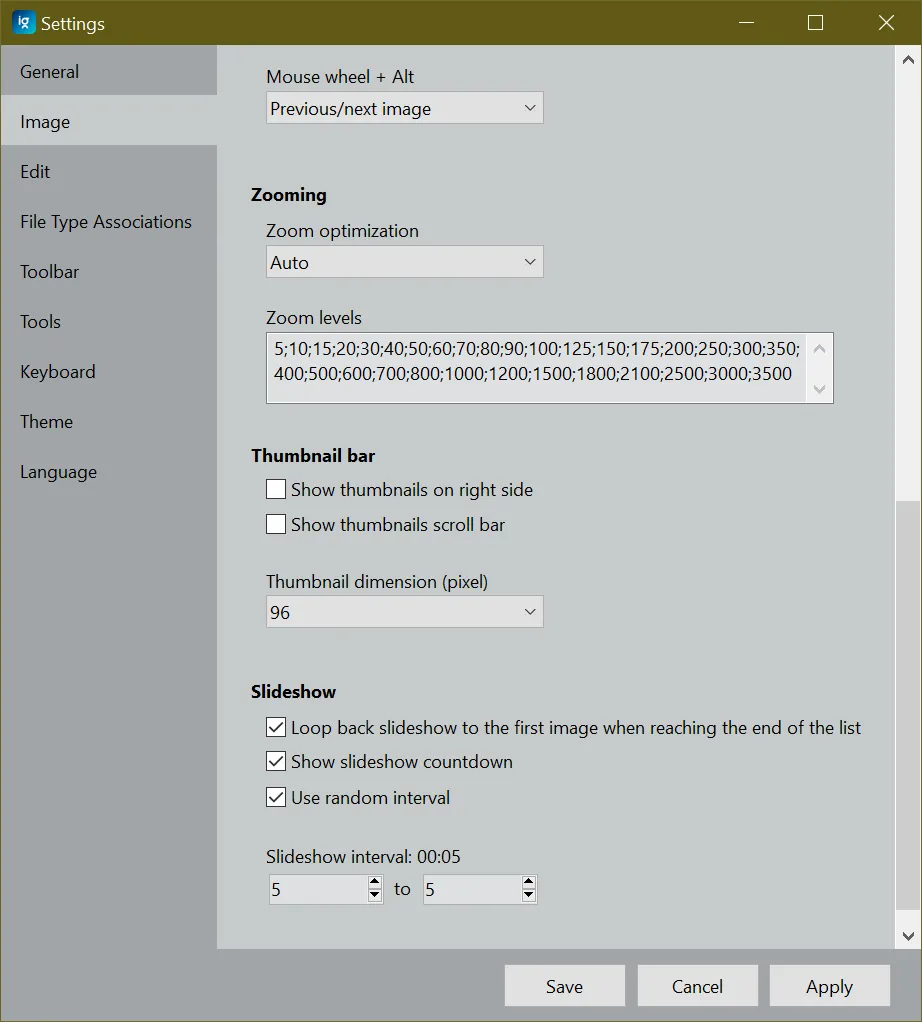Open Thumbnail dimension dropdown

(405, 612)
